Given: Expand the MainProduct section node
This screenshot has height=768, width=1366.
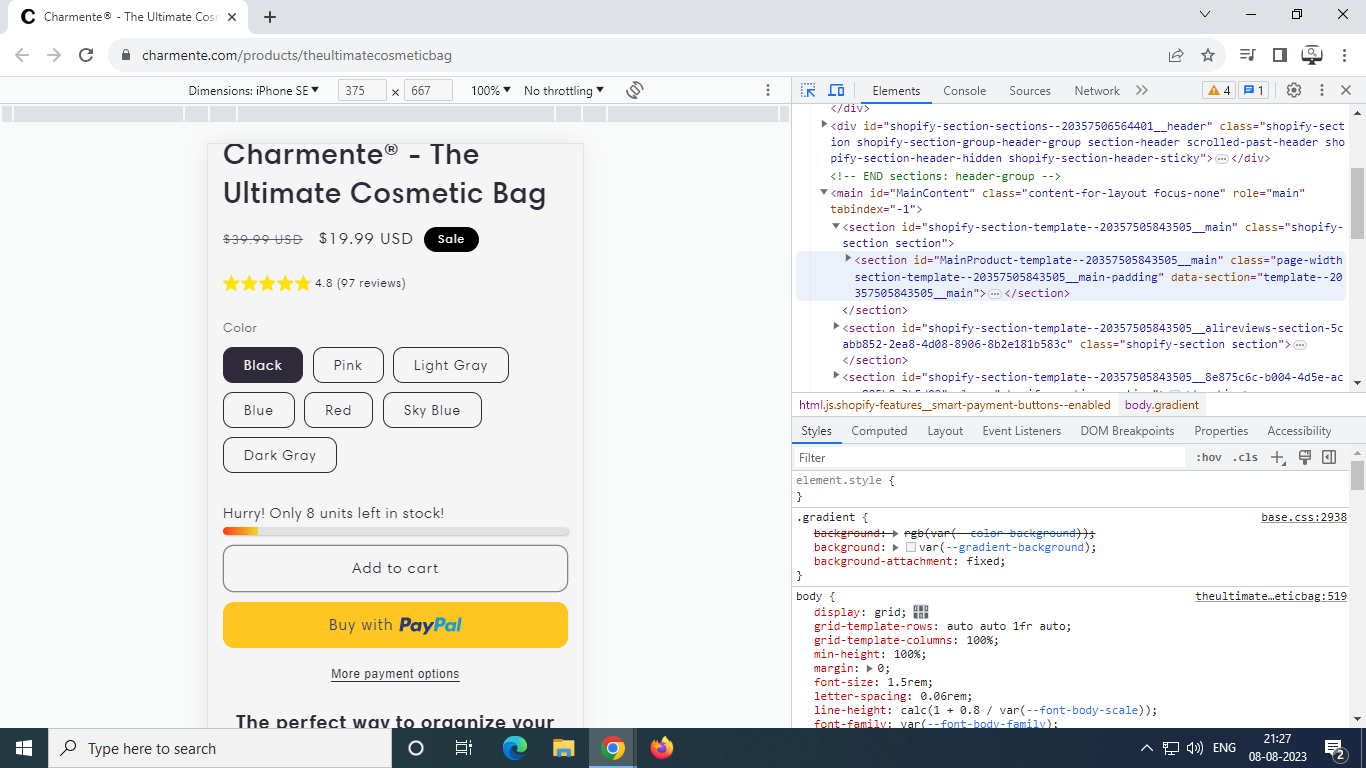Looking at the screenshot, I should pos(849,259).
